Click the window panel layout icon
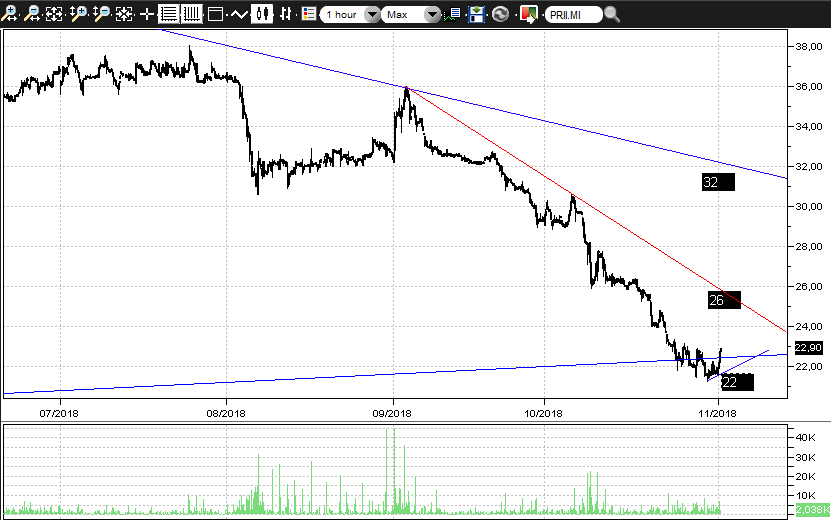The height and width of the screenshot is (520, 831). [x=215, y=14]
